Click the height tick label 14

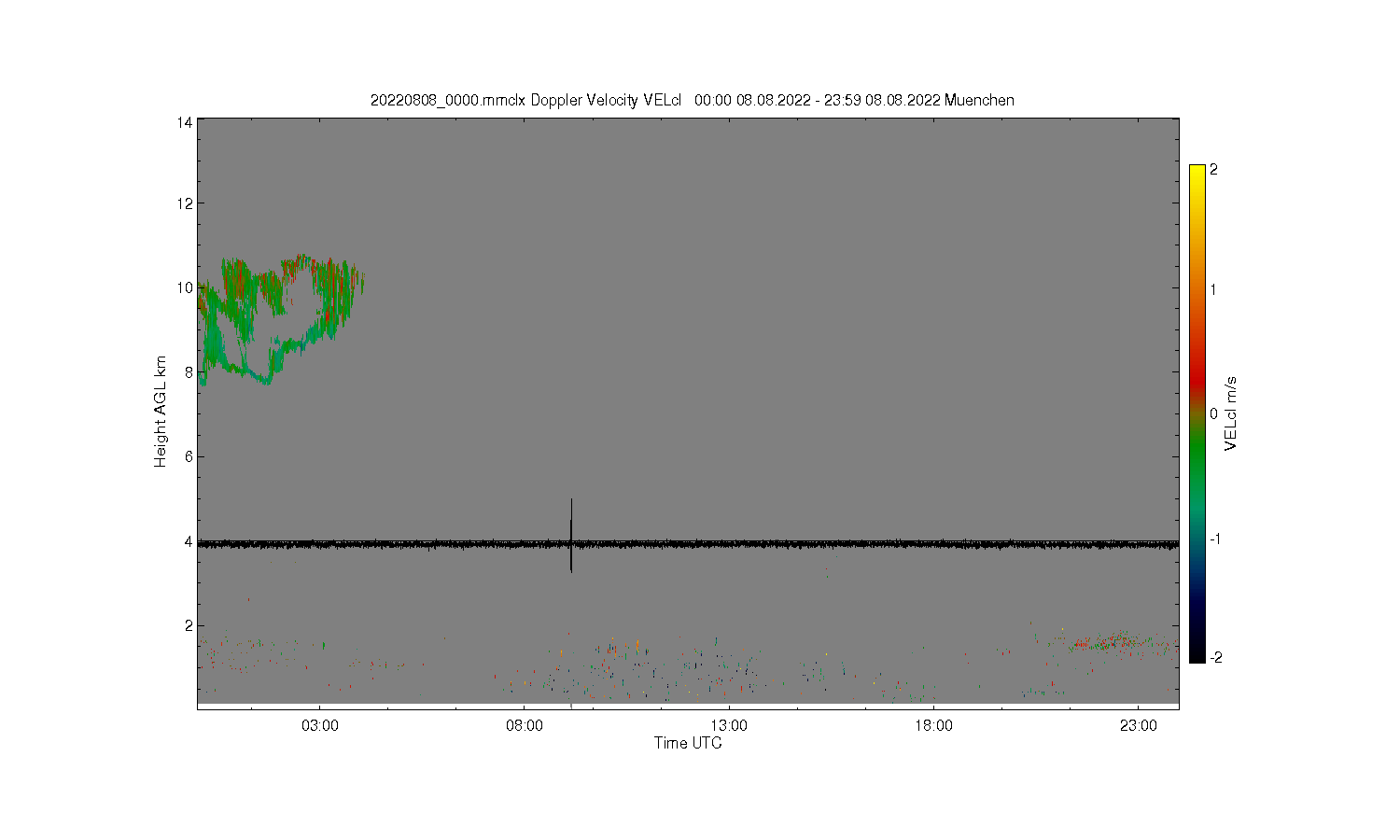tap(185, 122)
